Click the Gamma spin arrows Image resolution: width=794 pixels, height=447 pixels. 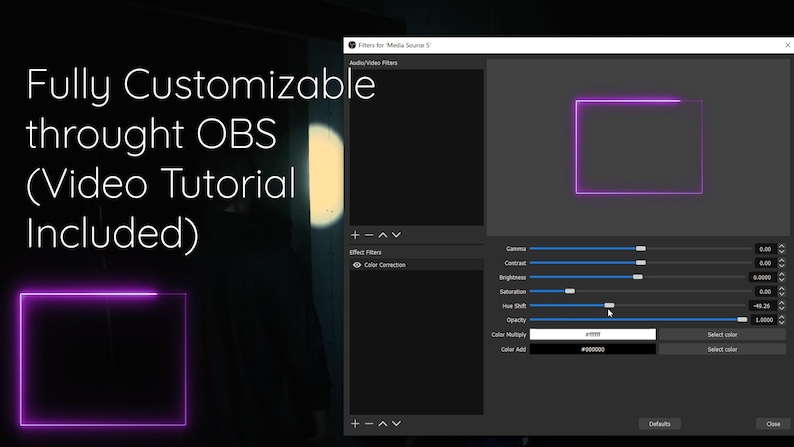click(x=781, y=249)
